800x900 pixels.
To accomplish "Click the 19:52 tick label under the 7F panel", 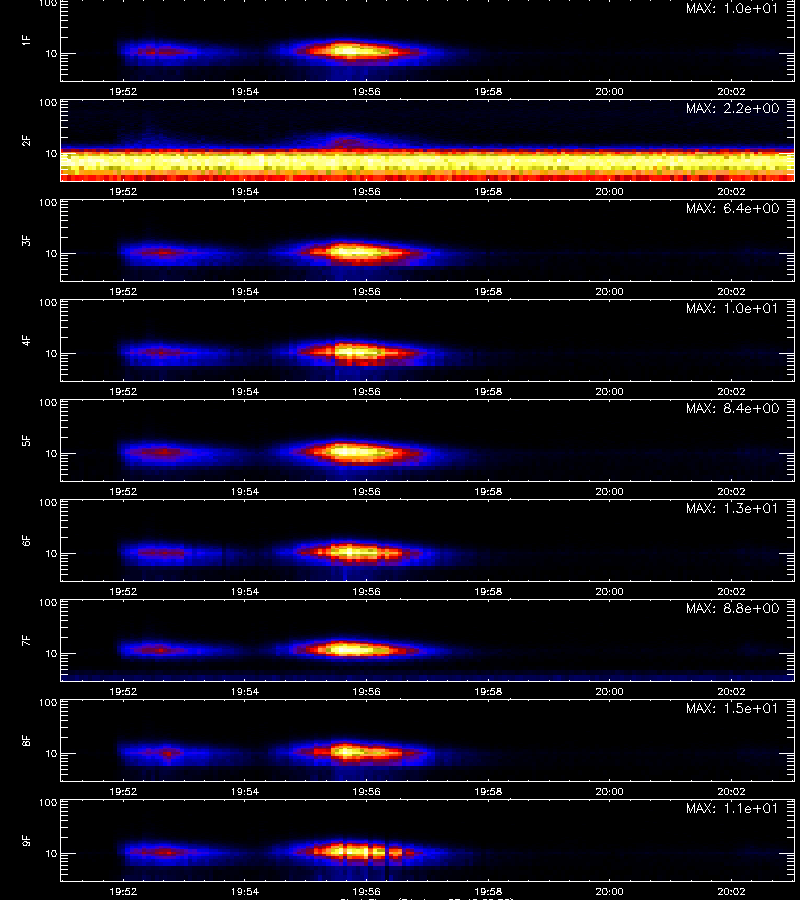I will [x=123, y=692].
